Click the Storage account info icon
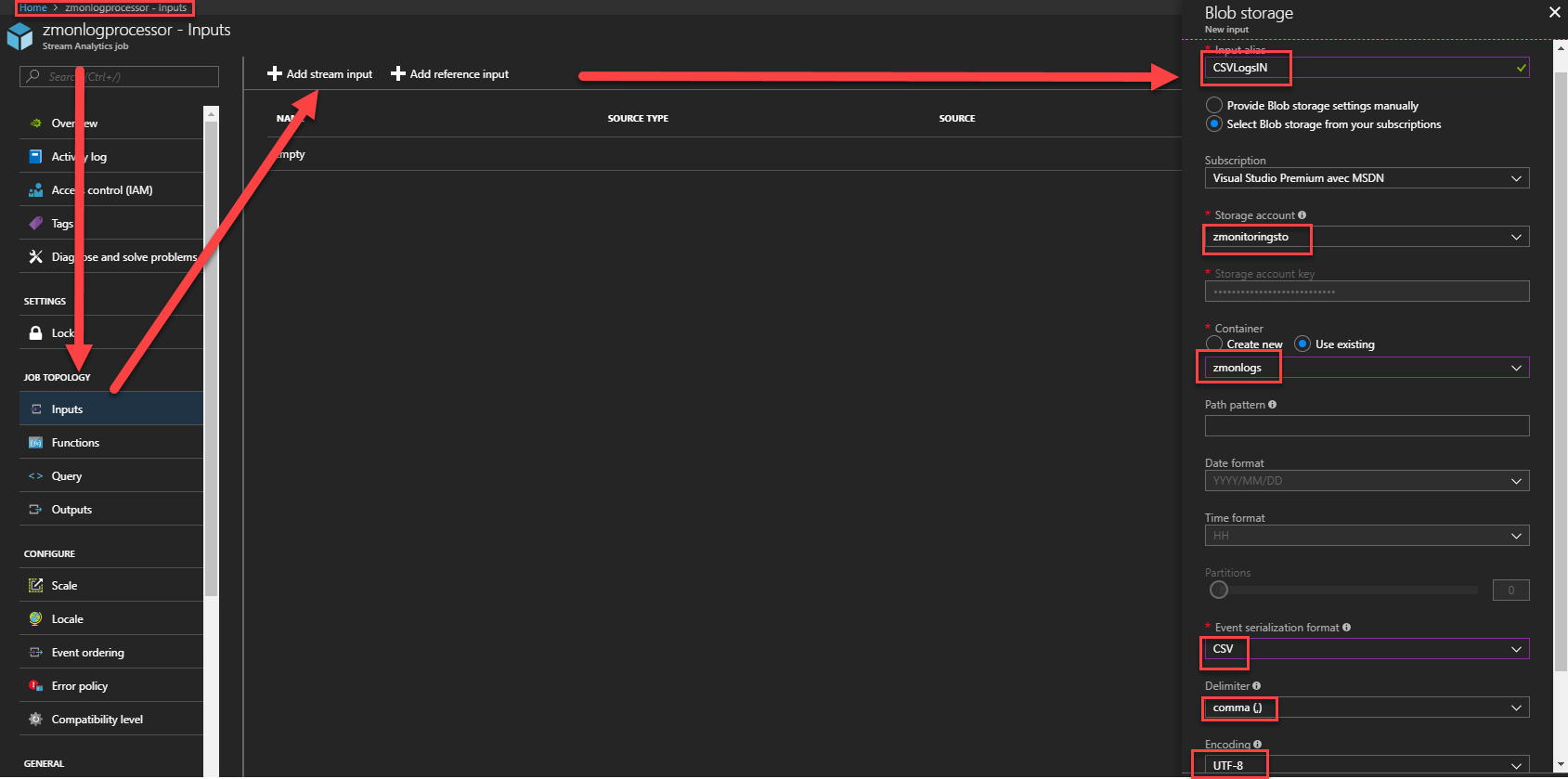Screen dimensions: 1568x779 (1302, 215)
